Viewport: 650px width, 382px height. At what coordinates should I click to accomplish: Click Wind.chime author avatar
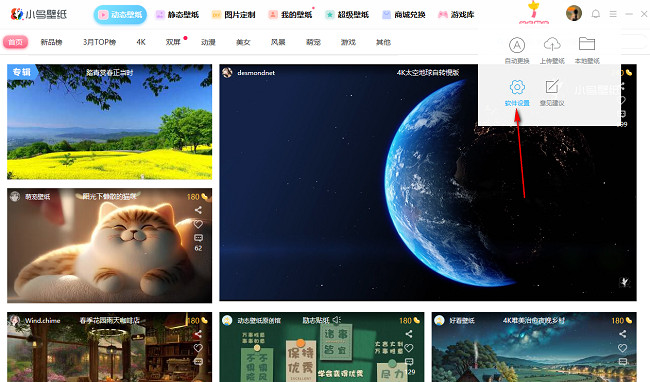[x=15, y=320]
